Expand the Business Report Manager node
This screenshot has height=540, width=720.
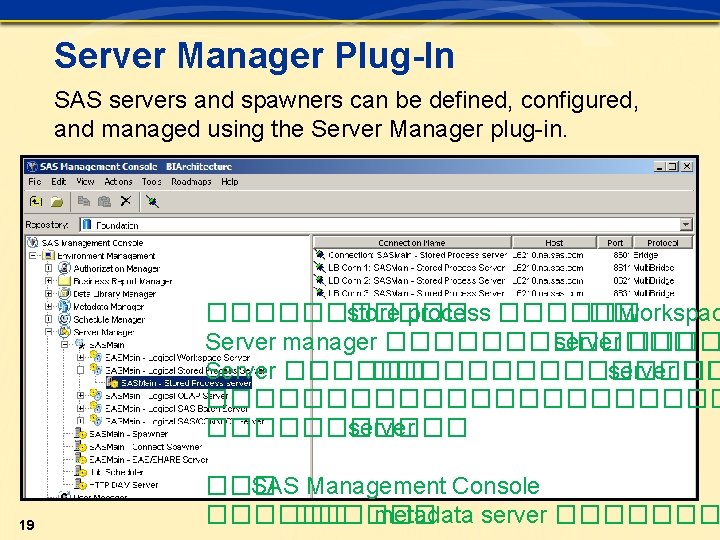(x=49, y=281)
